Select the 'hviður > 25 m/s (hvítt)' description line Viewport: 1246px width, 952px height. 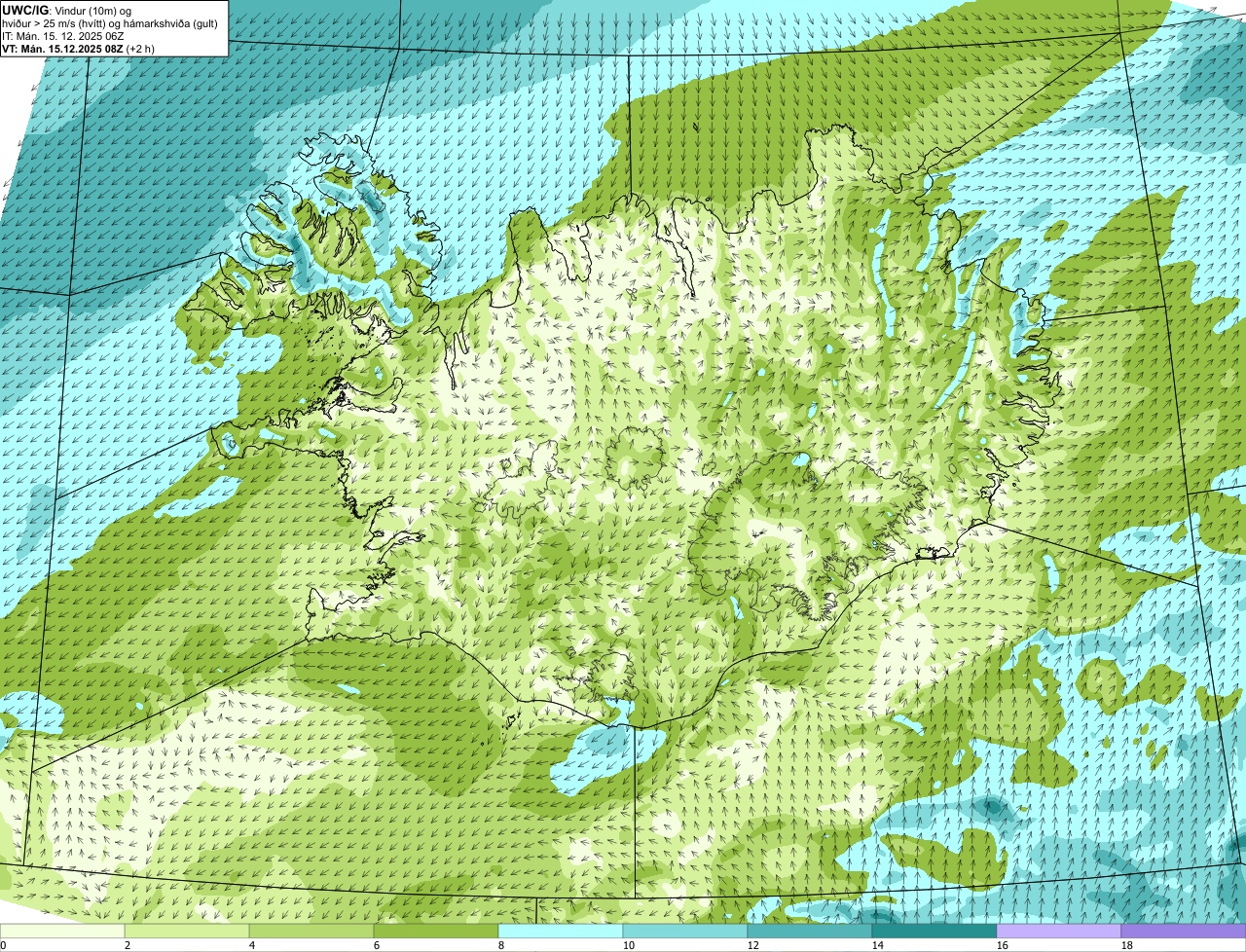(110, 22)
